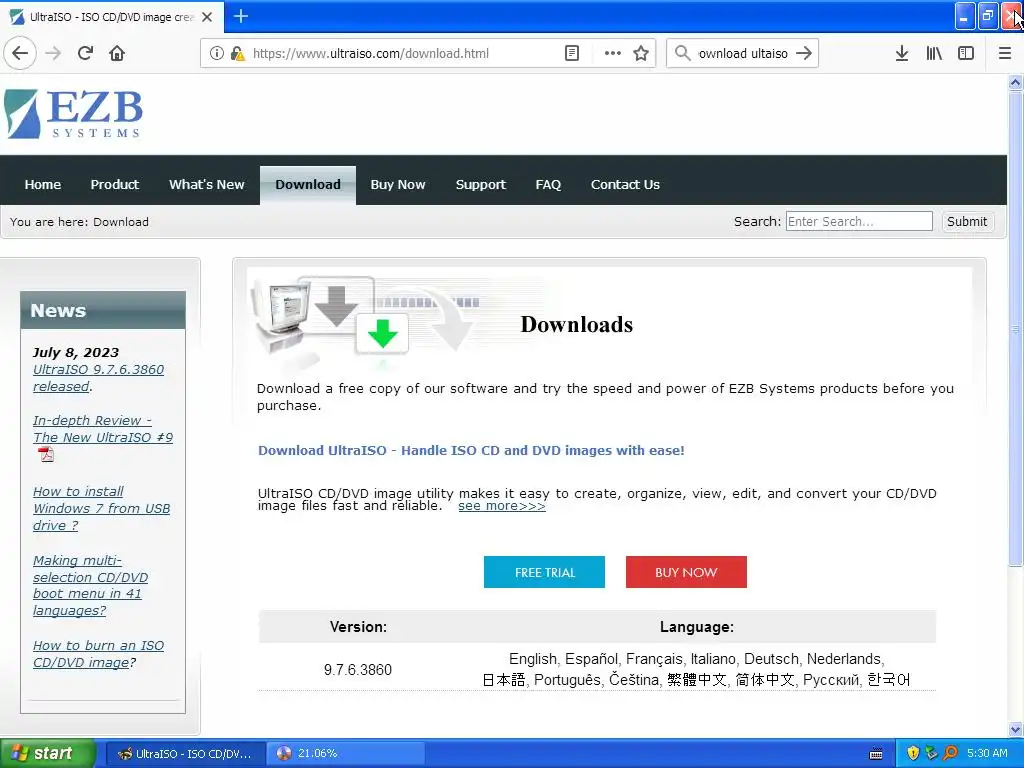Close the UltraISO browser tab
Image resolution: width=1024 pixels, height=768 pixels.
tap(207, 17)
